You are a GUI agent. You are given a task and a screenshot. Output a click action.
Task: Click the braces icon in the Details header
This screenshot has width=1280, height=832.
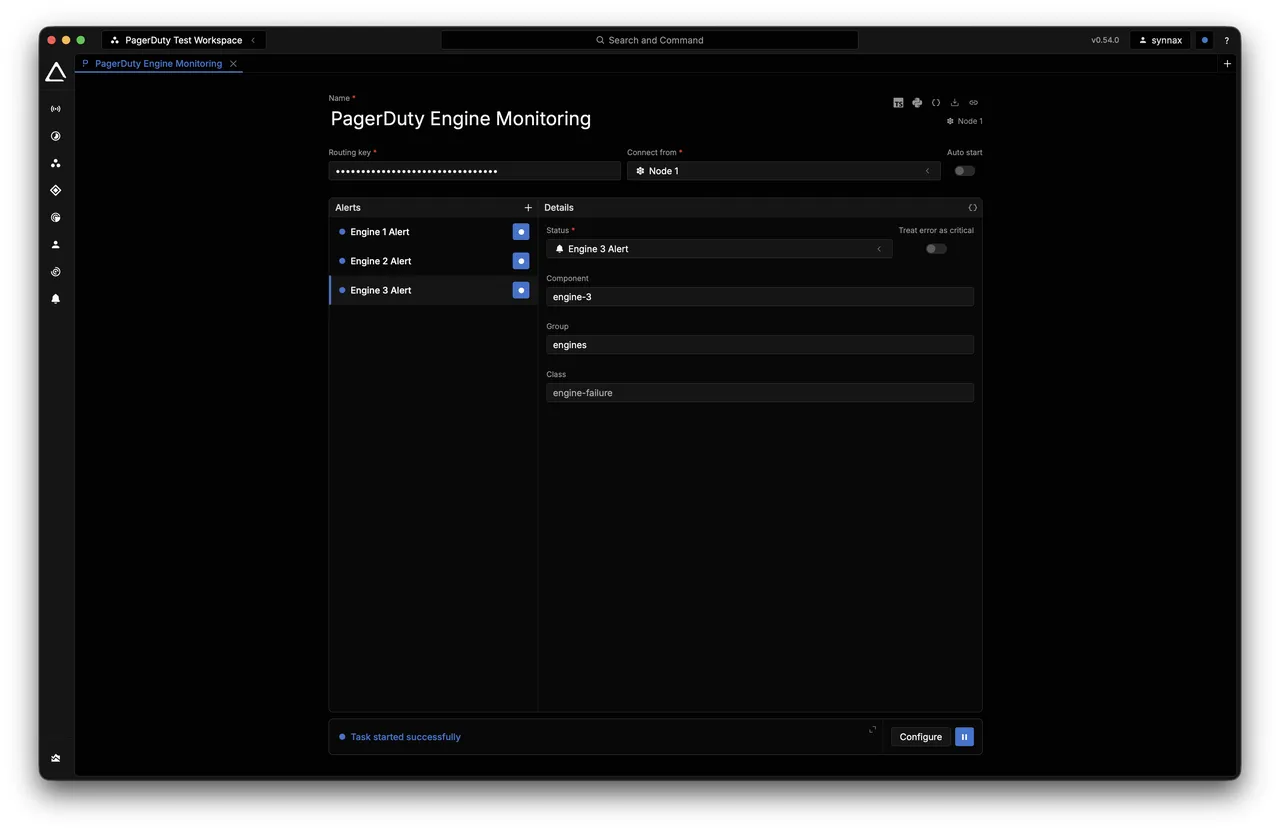pyautogui.click(x=973, y=208)
